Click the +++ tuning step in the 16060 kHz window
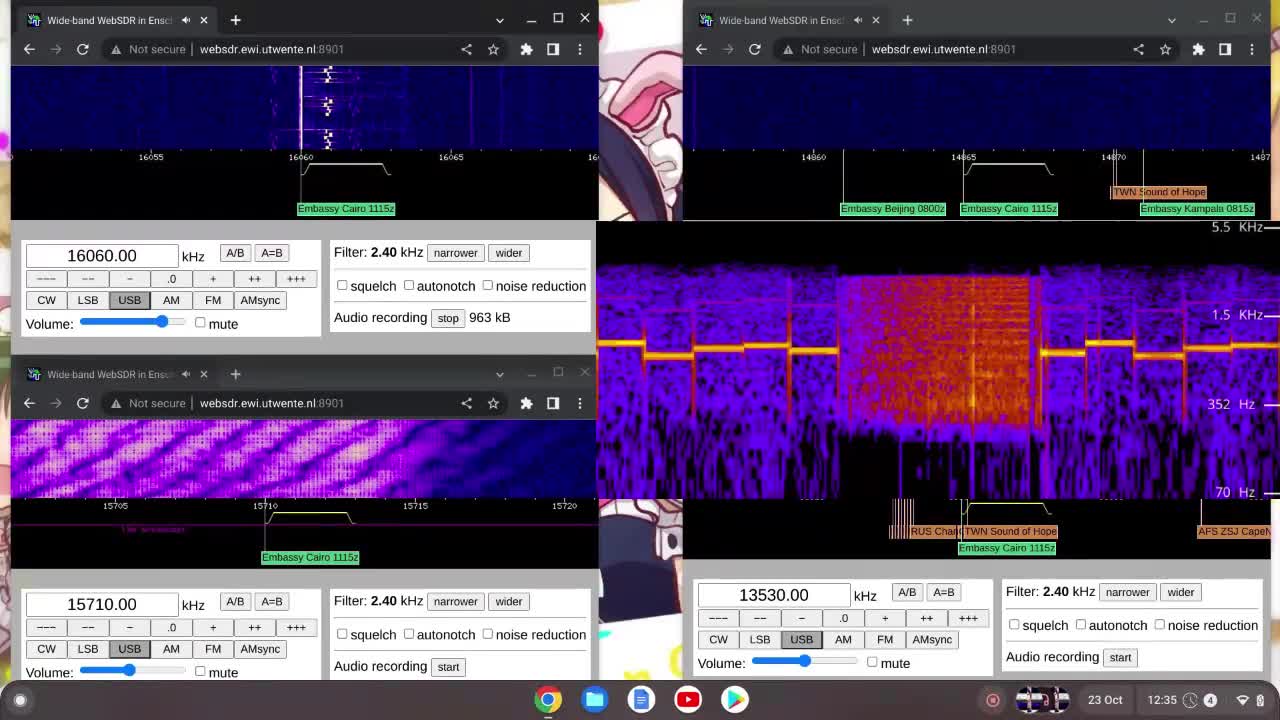Viewport: 1280px width, 720px height. (296, 279)
